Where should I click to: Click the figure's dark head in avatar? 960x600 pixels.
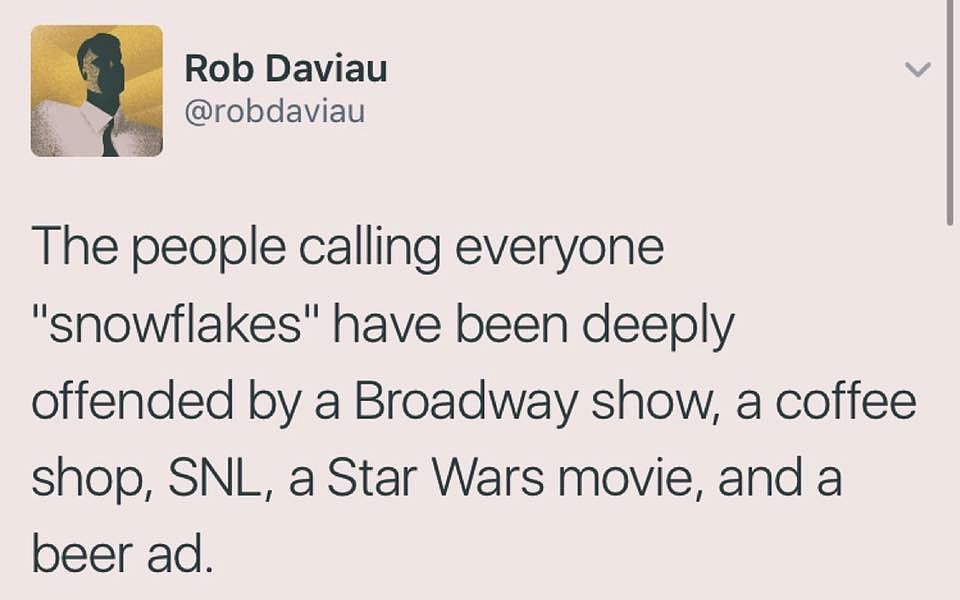pos(102,66)
